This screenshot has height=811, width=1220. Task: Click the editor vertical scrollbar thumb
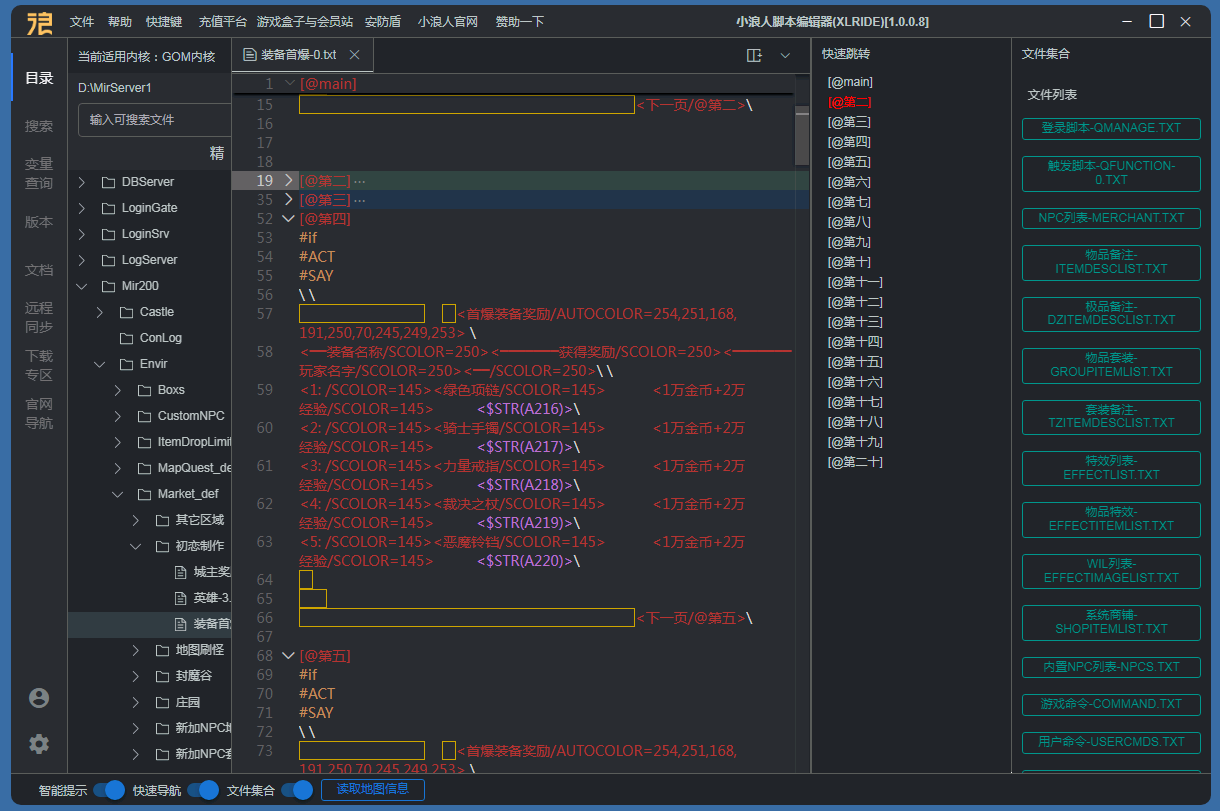coord(802,135)
